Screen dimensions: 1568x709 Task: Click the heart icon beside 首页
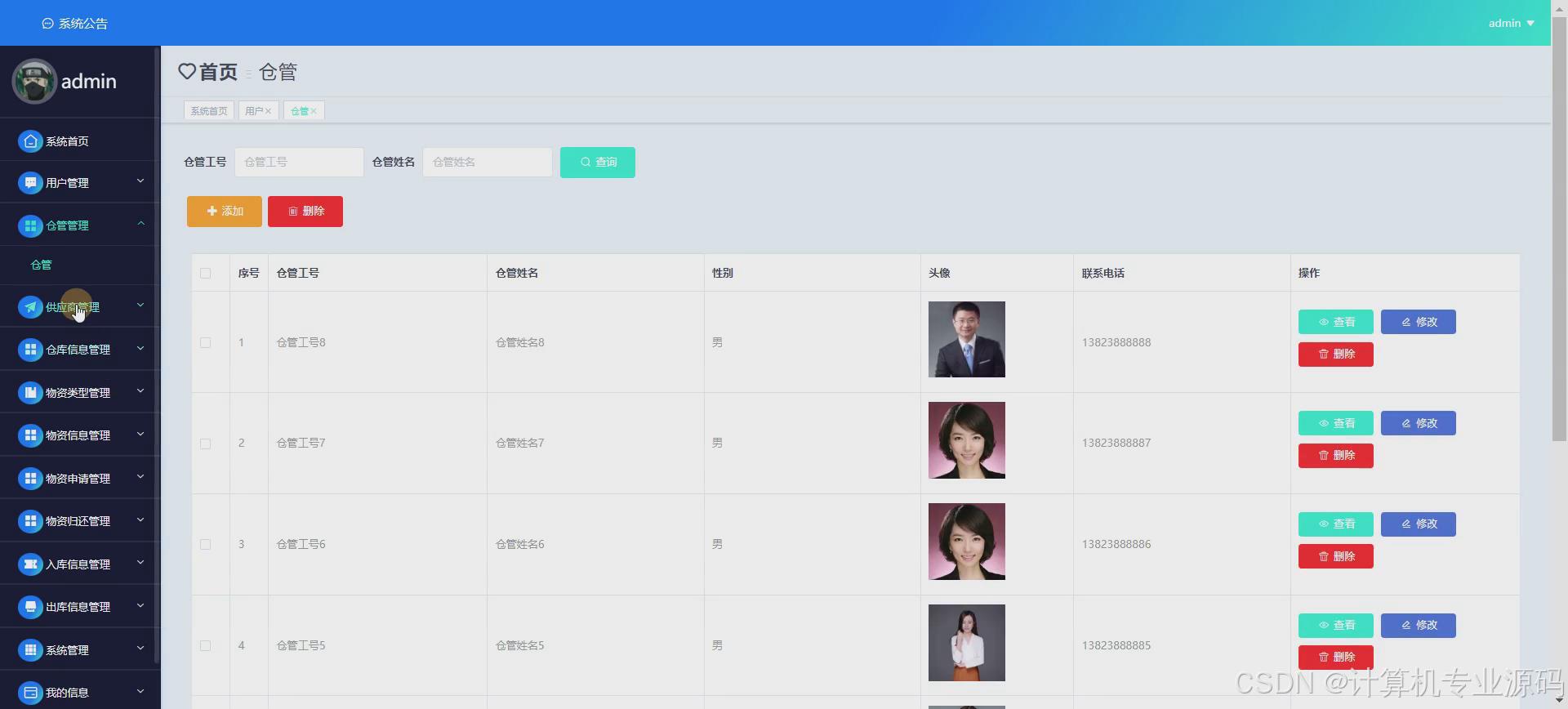(x=187, y=72)
